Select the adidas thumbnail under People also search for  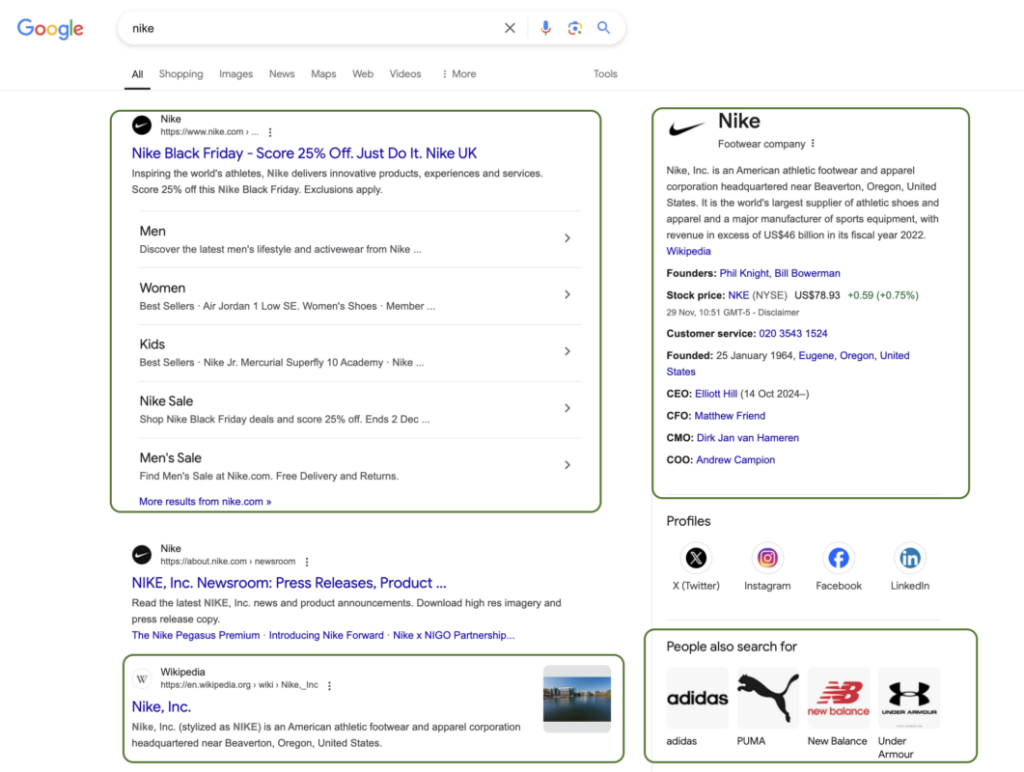697,697
